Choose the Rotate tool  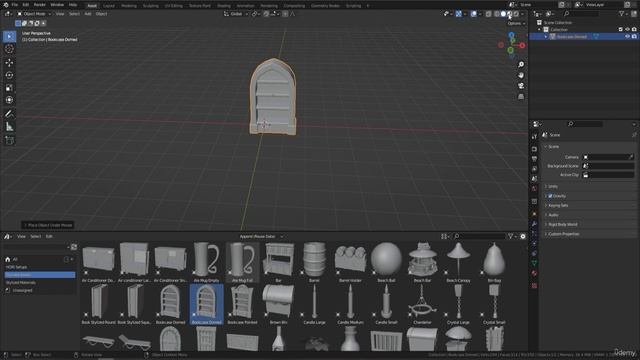[x=9, y=75]
